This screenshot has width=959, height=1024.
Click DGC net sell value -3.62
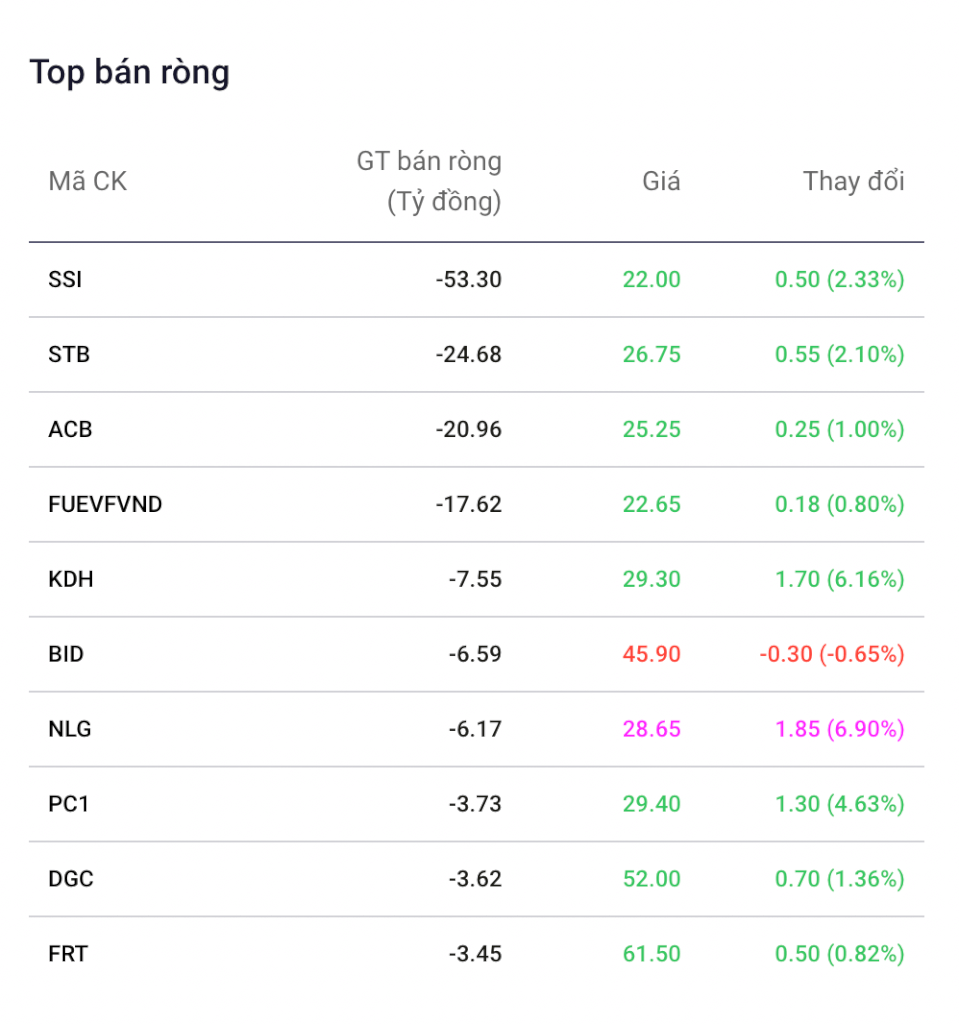(475, 879)
